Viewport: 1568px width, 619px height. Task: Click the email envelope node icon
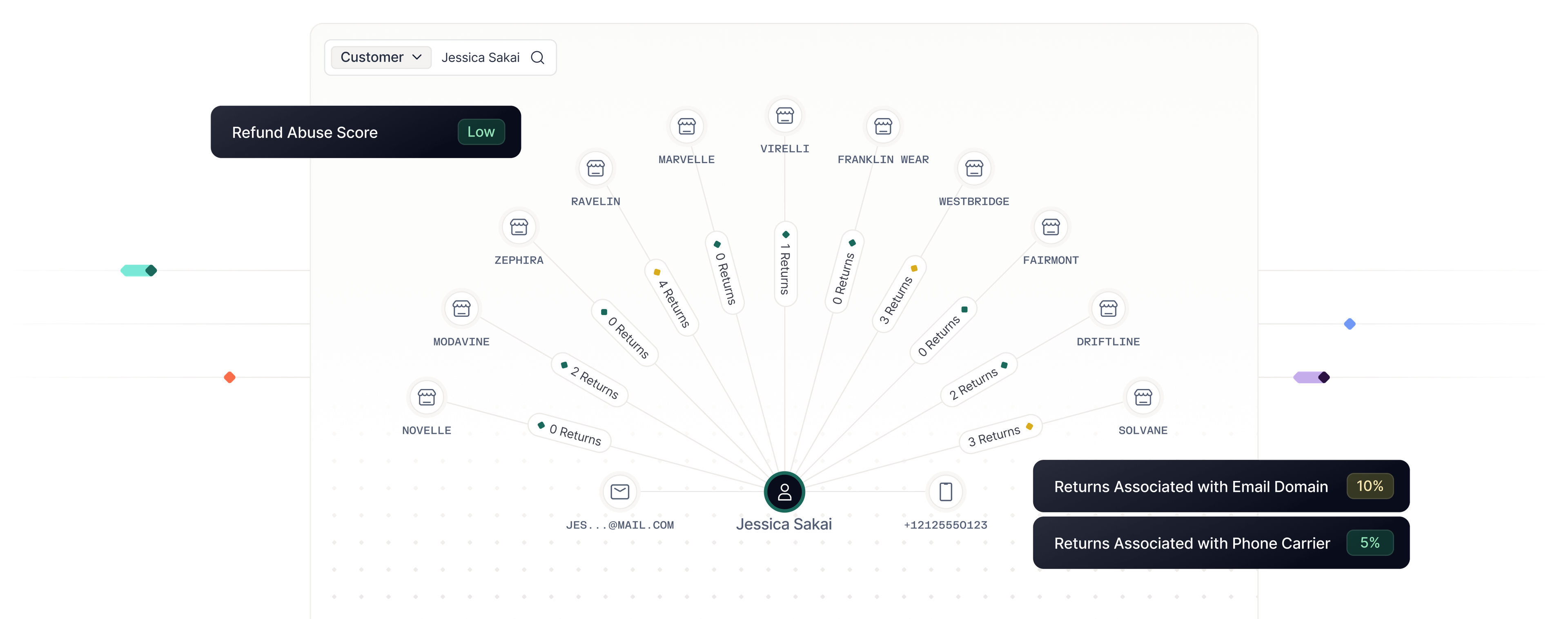[x=620, y=491]
